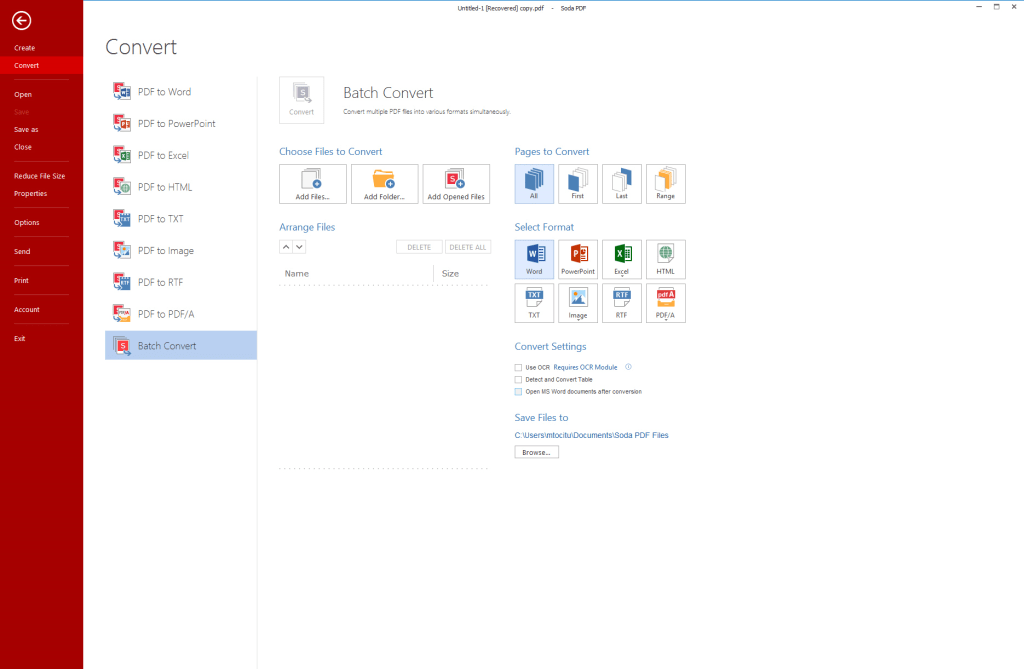Choose page Range to convert
1024x669 pixels.
tap(665, 184)
